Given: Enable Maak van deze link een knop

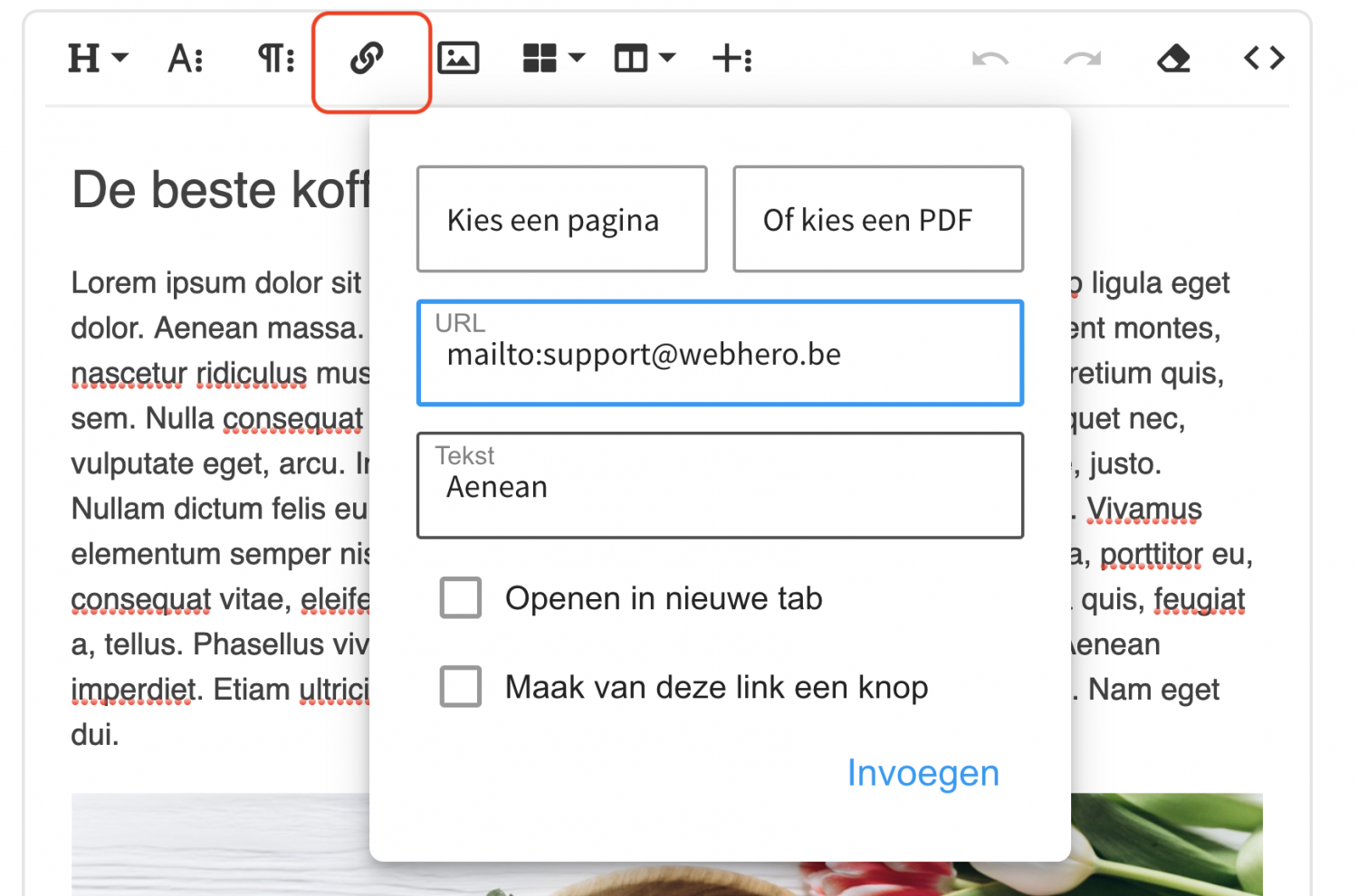Looking at the screenshot, I should coord(460,687).
